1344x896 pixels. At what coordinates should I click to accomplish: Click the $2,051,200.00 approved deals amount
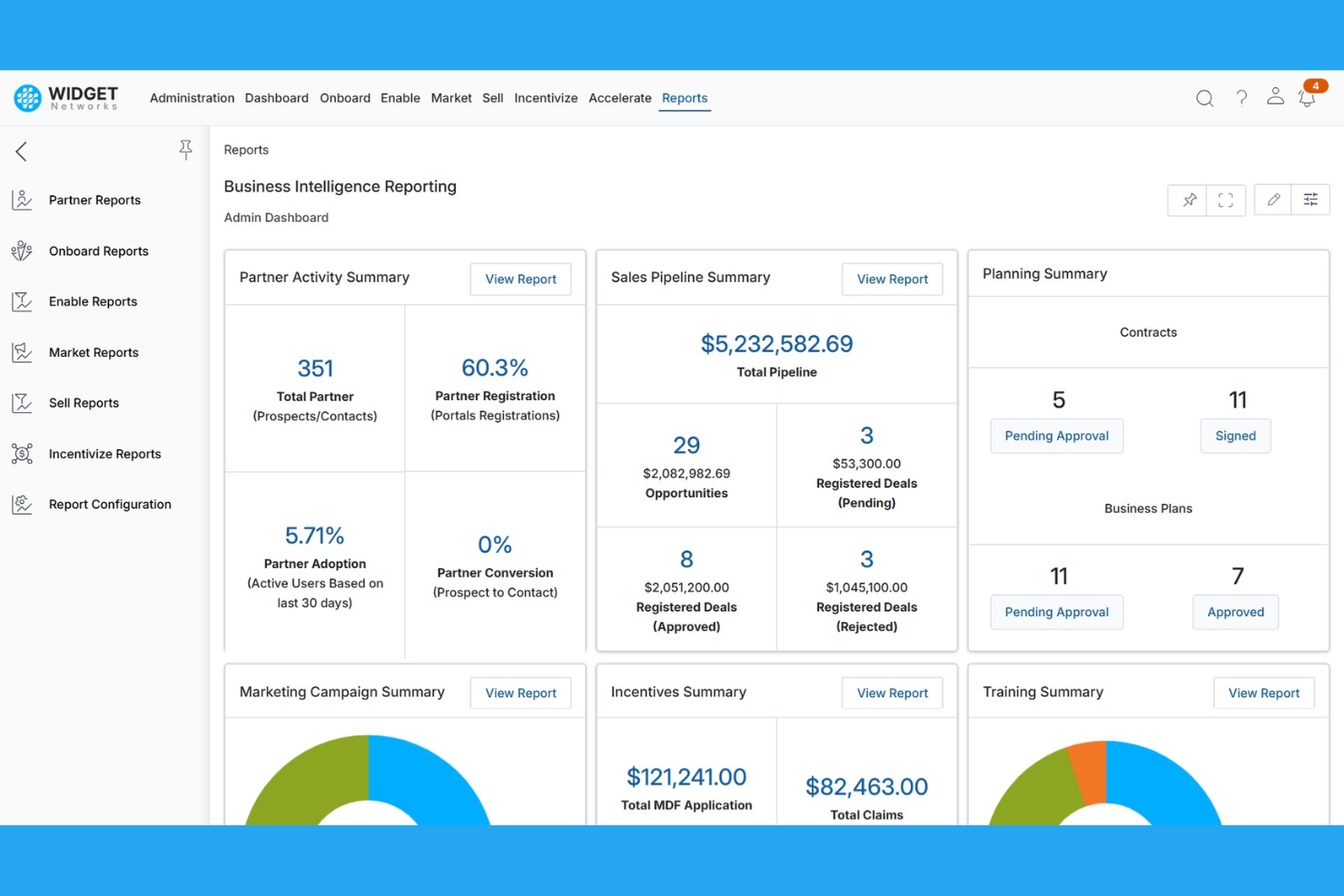(687, 587)
